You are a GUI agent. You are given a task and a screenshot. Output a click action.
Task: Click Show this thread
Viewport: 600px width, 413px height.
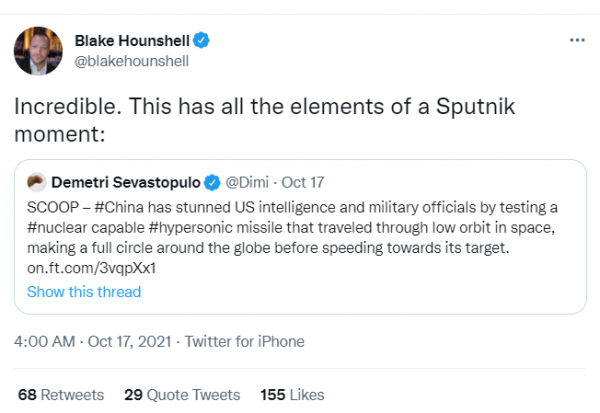83,292
